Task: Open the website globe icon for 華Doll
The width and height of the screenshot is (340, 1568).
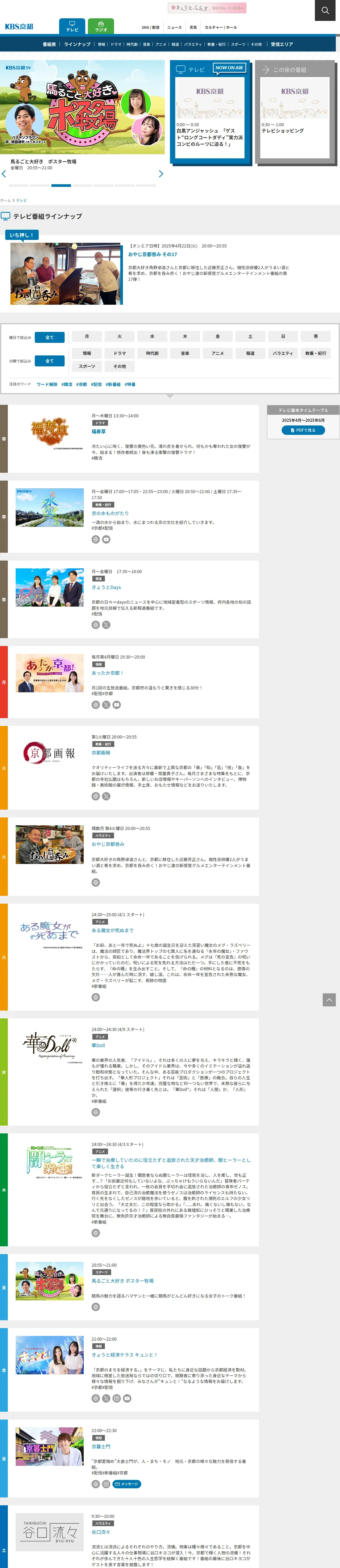Action: pos(96,1112)
